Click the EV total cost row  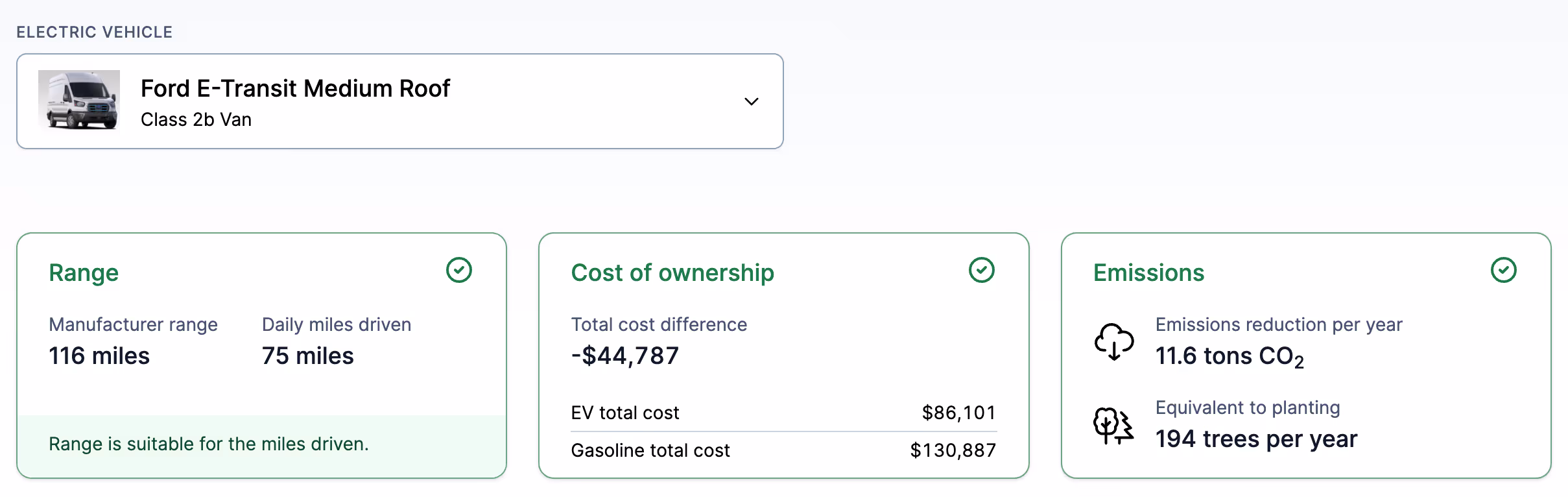pyautogui.click(x=783, y=413)
